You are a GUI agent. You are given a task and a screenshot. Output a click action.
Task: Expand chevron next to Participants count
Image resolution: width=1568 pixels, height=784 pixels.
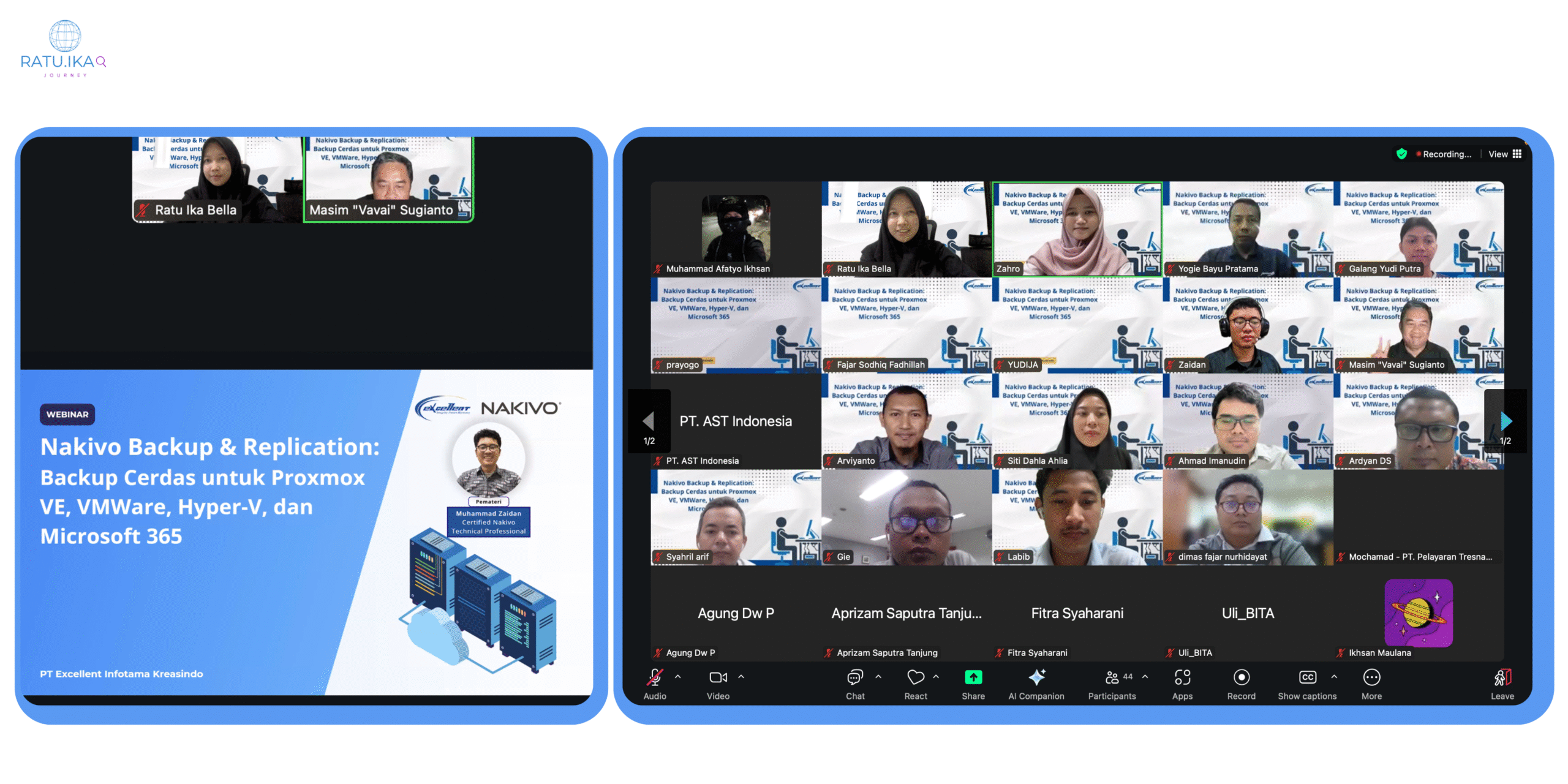[1144, 677]
